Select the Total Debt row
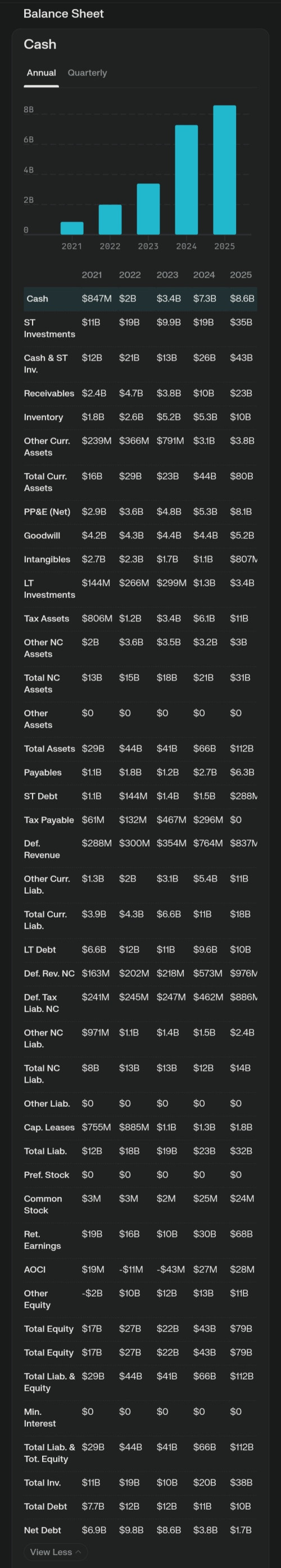Viewport: 281px width, 1568px height. point(140,1505)
